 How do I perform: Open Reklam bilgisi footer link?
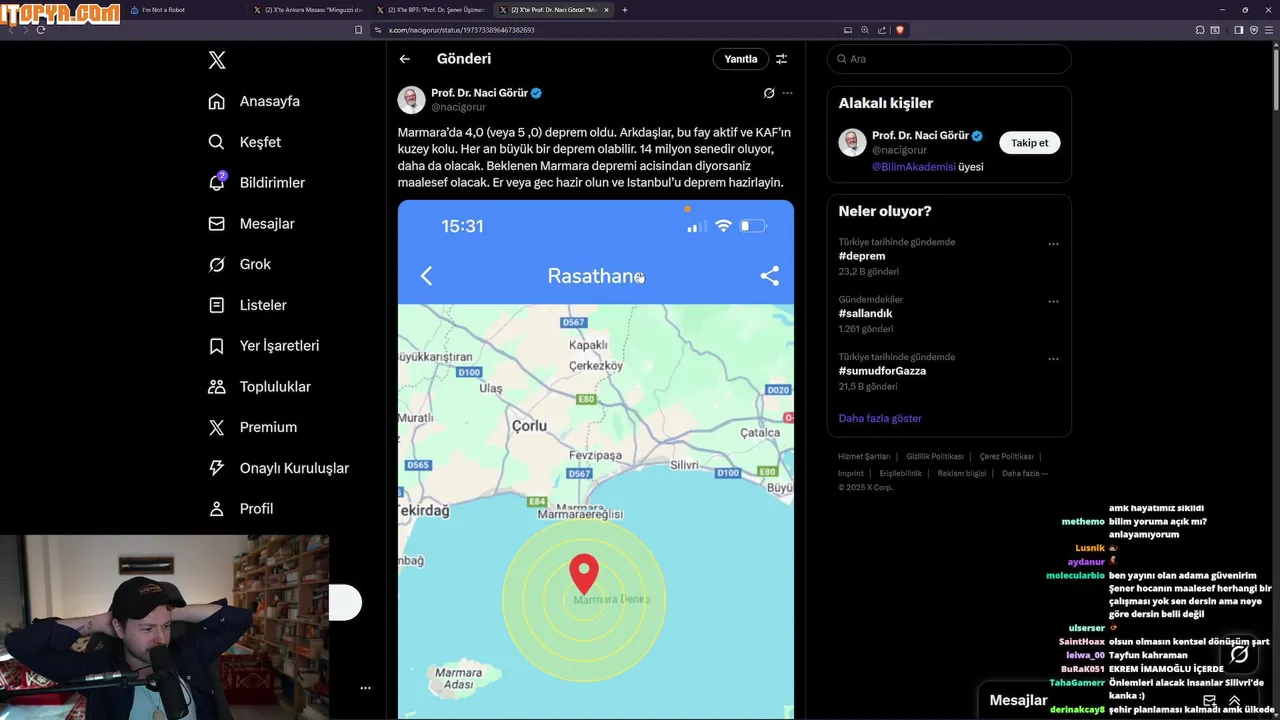pos(962,473)
